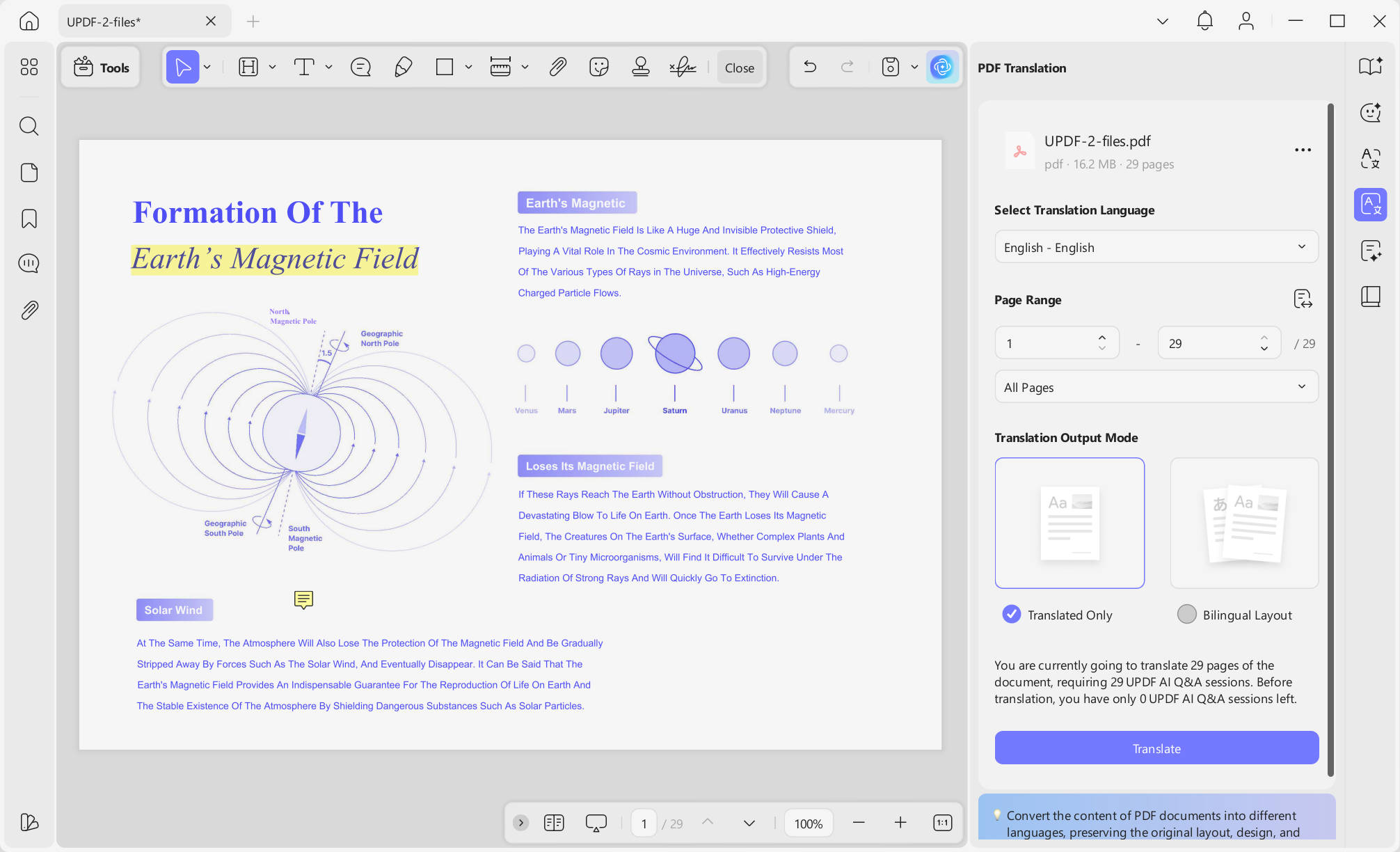Image resolution: width=1400 pixels, height=852 pixels.
Task: Select the stamp tool
Action: [640, 67]
